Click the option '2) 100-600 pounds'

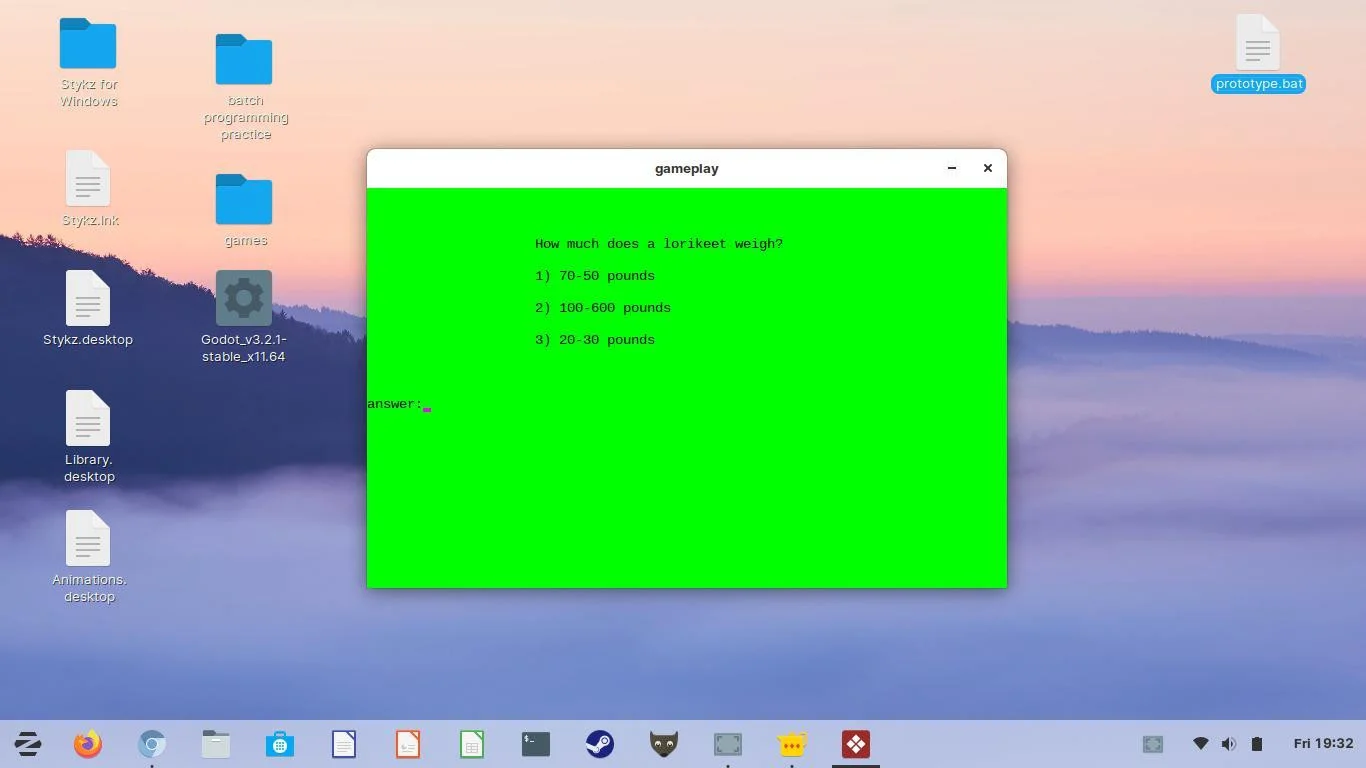[x=603, y=308]
